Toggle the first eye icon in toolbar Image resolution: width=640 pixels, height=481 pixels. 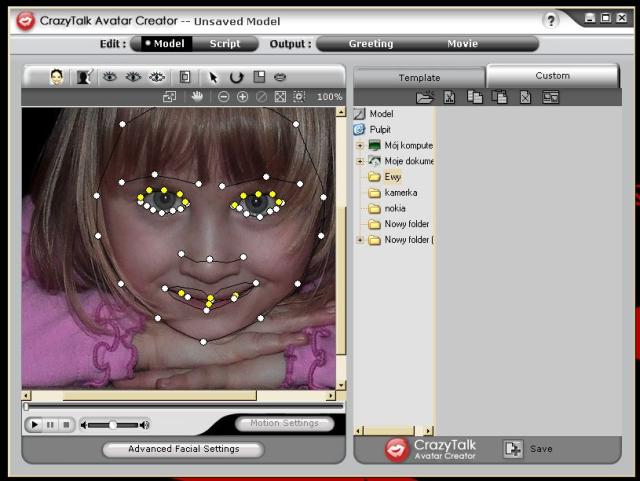(110, 77)
